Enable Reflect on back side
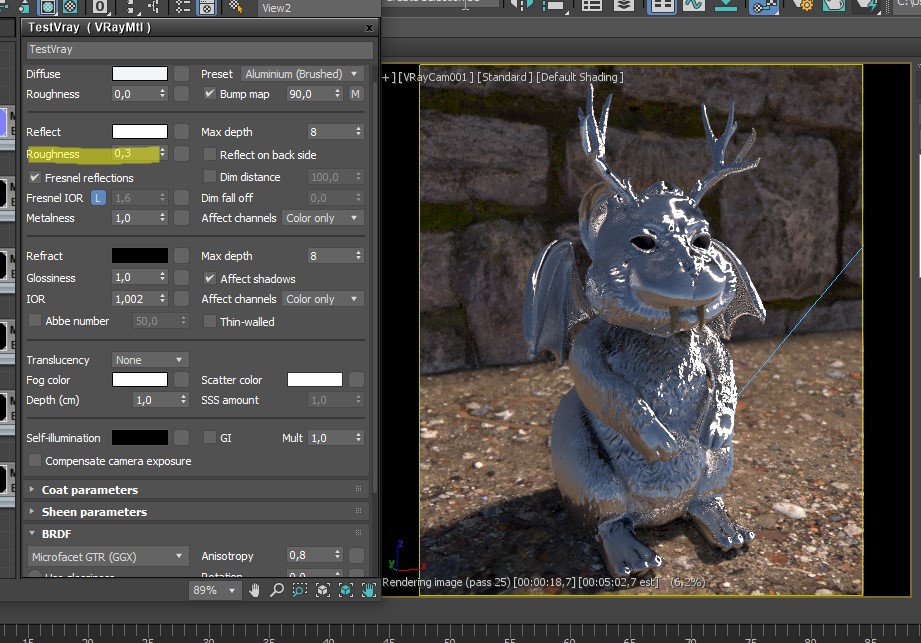 point(209,154)
